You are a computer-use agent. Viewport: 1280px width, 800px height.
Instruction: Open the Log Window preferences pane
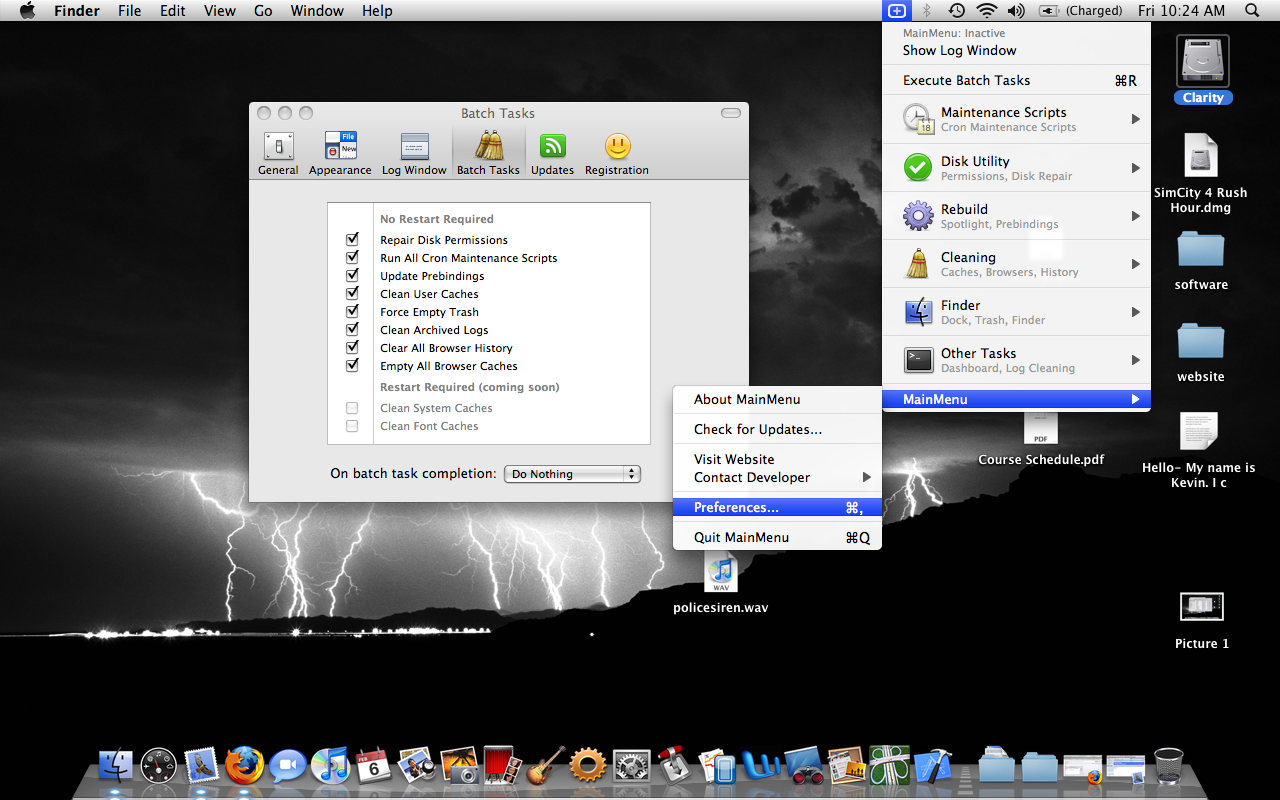point(414,154)
